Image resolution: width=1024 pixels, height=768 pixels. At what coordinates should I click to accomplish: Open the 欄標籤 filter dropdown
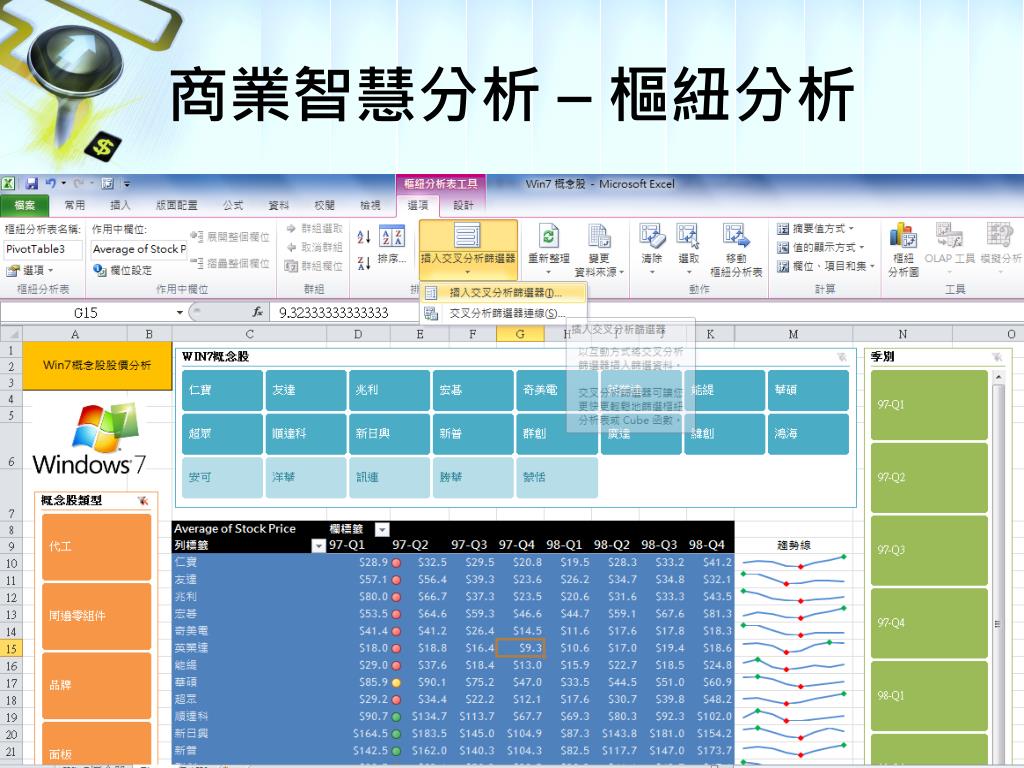click(382, 529)
